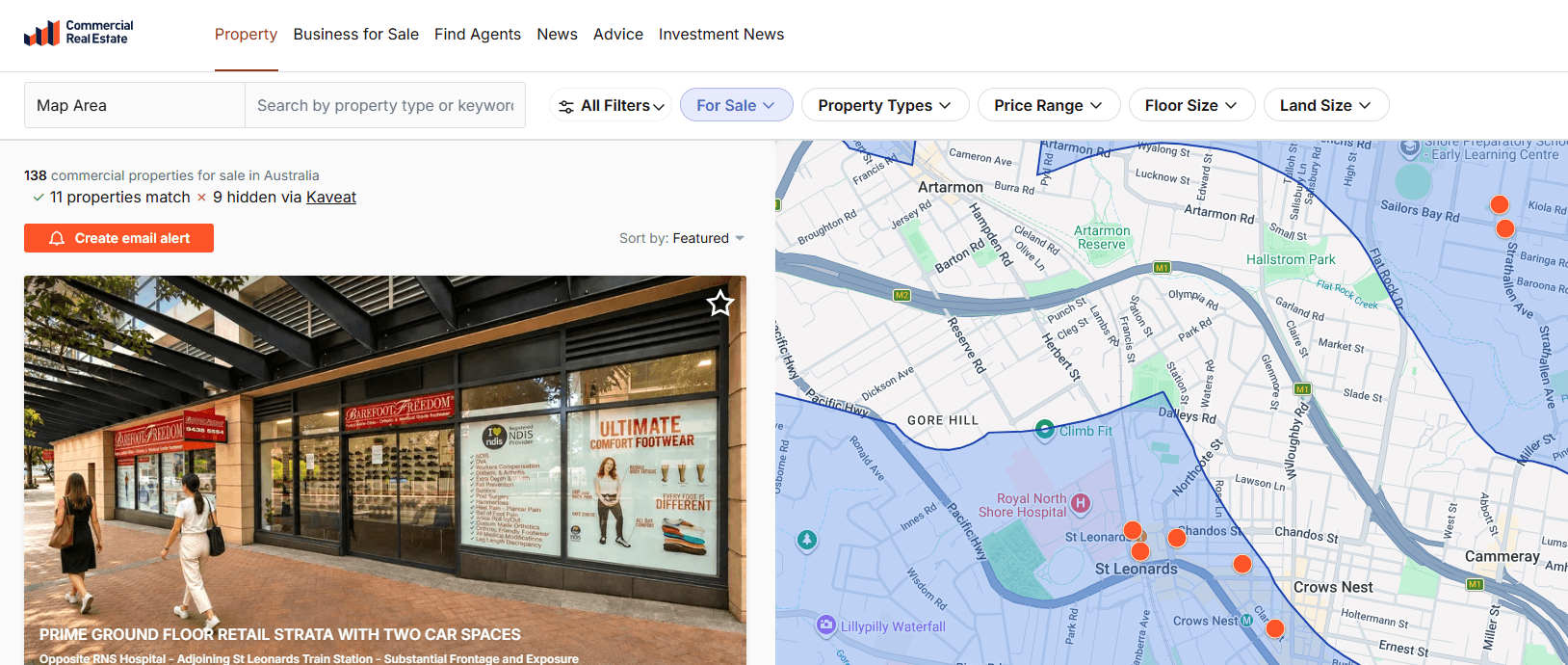The image size is (1568, 665).
Task: Expand the Price Range filter
Action: (x=1048, y=105)
